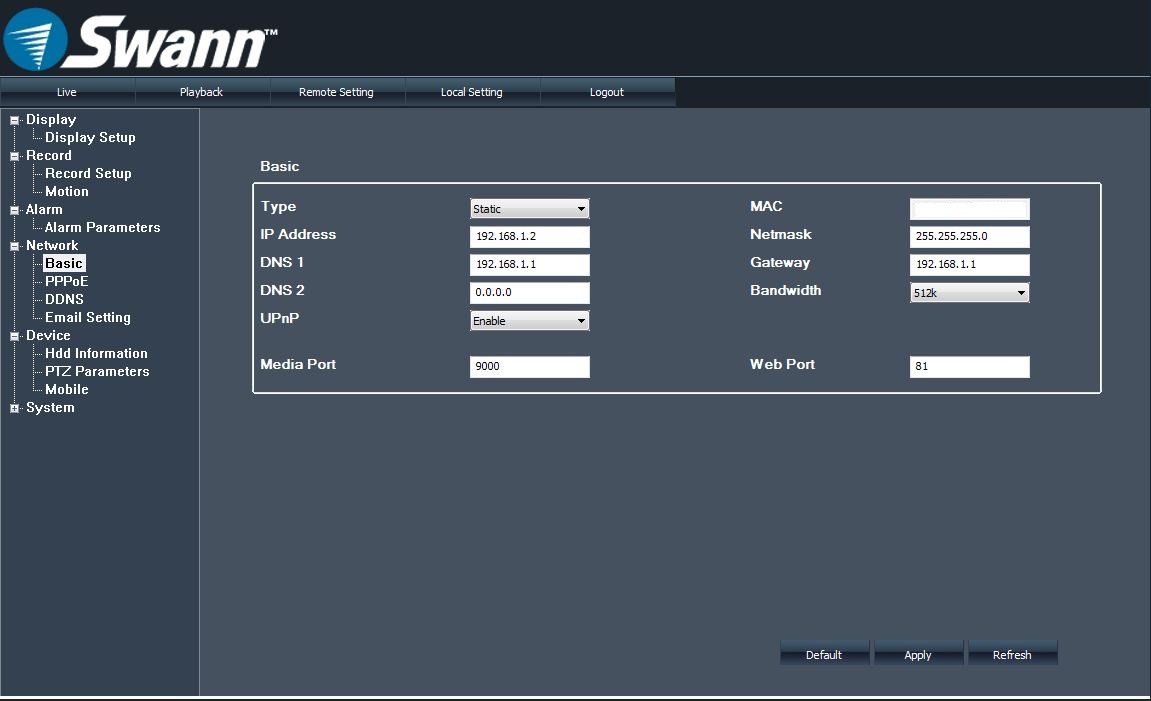Select the Device category label

tap(48, 335)
